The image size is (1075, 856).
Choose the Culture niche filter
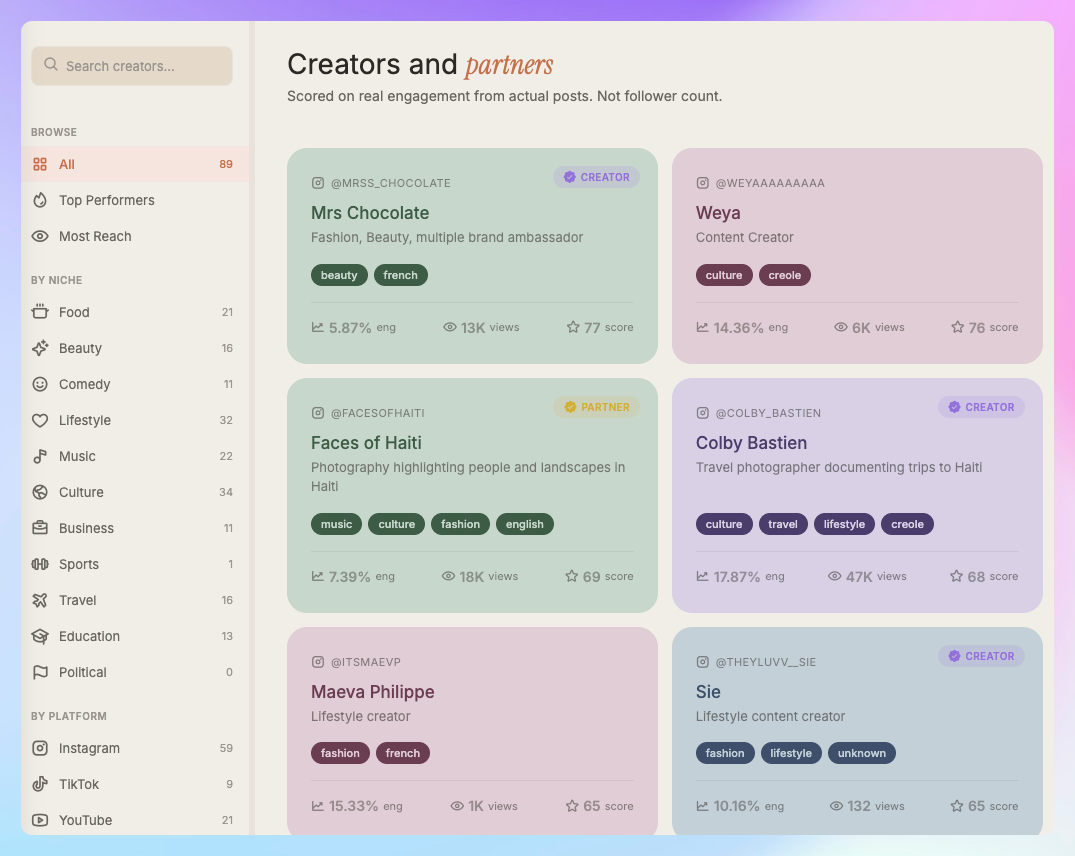click(x=135, y=492)
